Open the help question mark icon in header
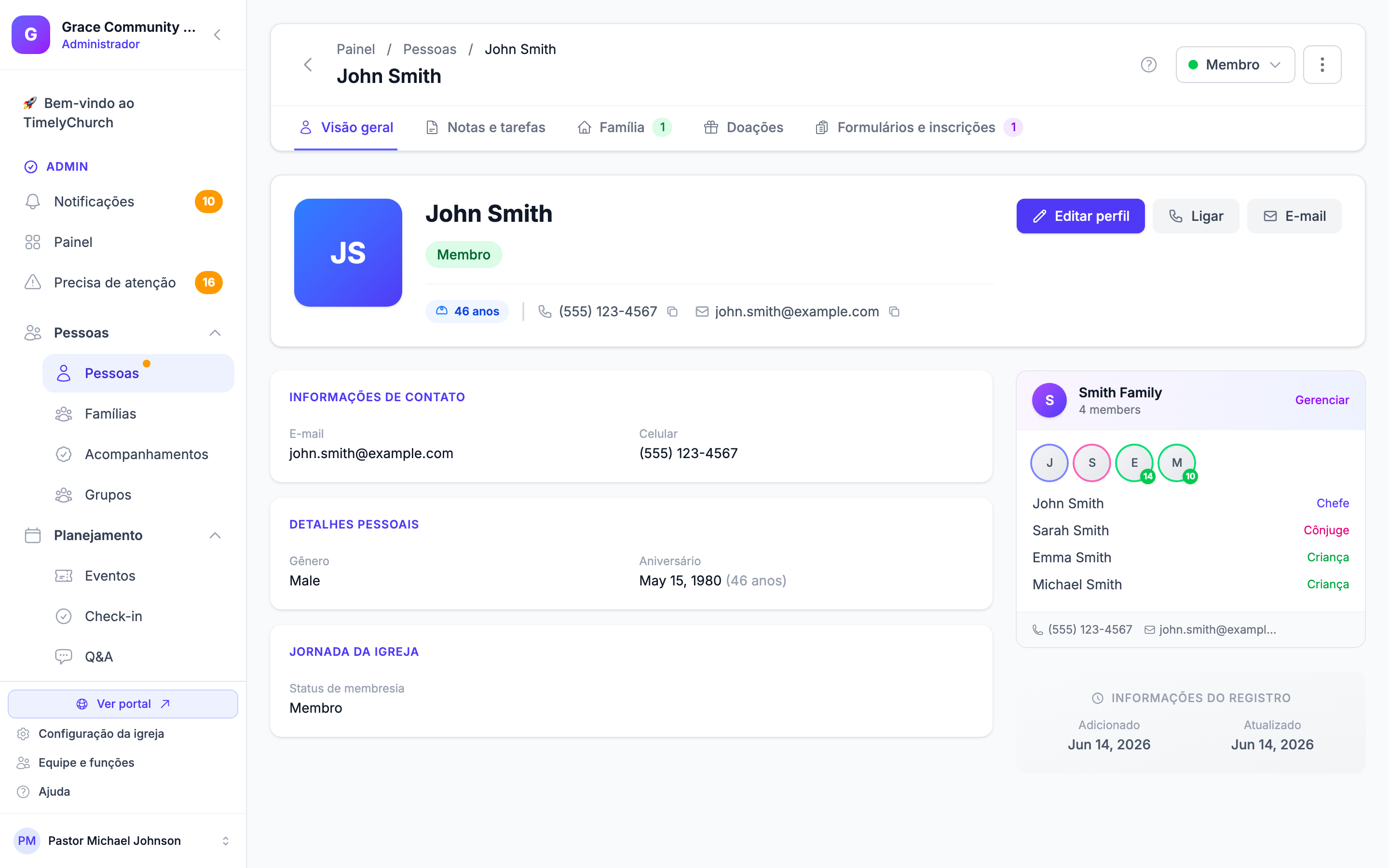1389x868 pixels. pyautogui.click(x=1148, y=64)
